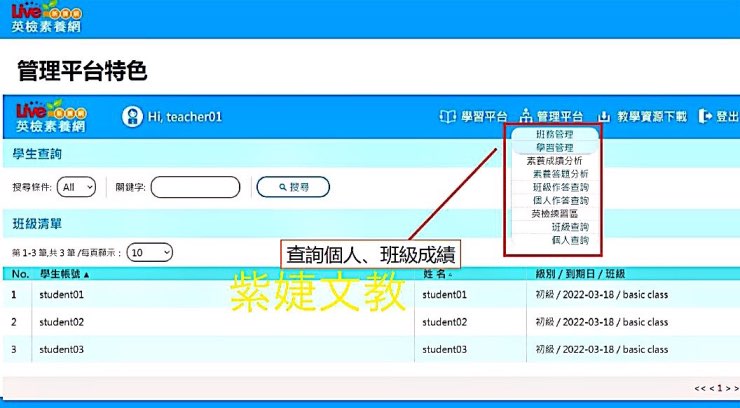Choose 班級作答查詢 from the menu
Image resolution: width=740 pixels, height=408 pixels.
pyautogui.click(x=560, y=187)
